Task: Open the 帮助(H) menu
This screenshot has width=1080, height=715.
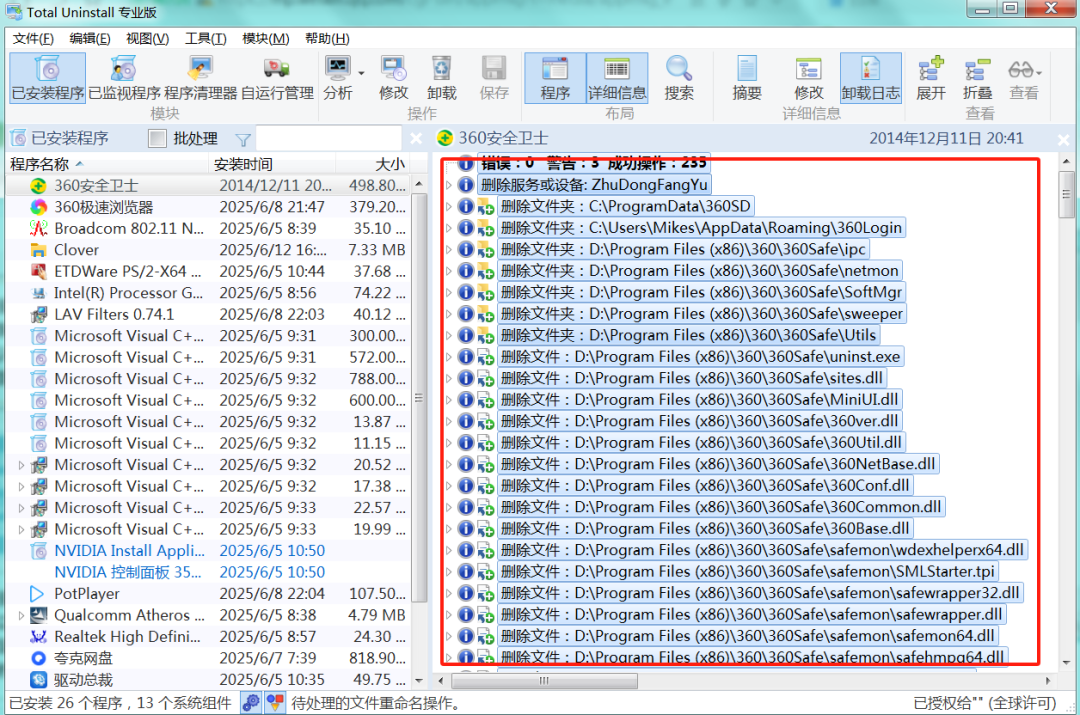Action: [x=327, y=39]
